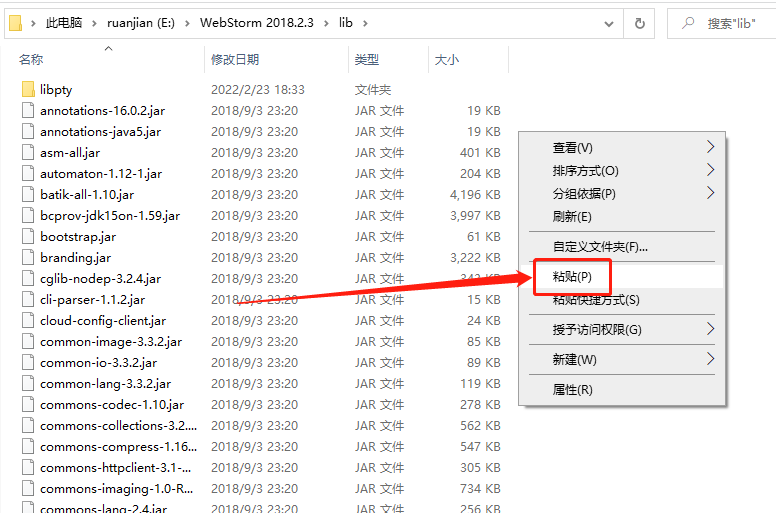Choose 自定义文件夹(F)... menu entry
The image size is (776, 513).
622,247
